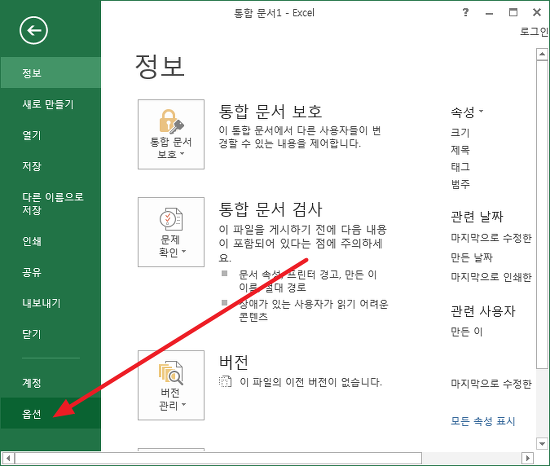
Task: Click vertical scrollbar down arrow
Action: (542, 443)
